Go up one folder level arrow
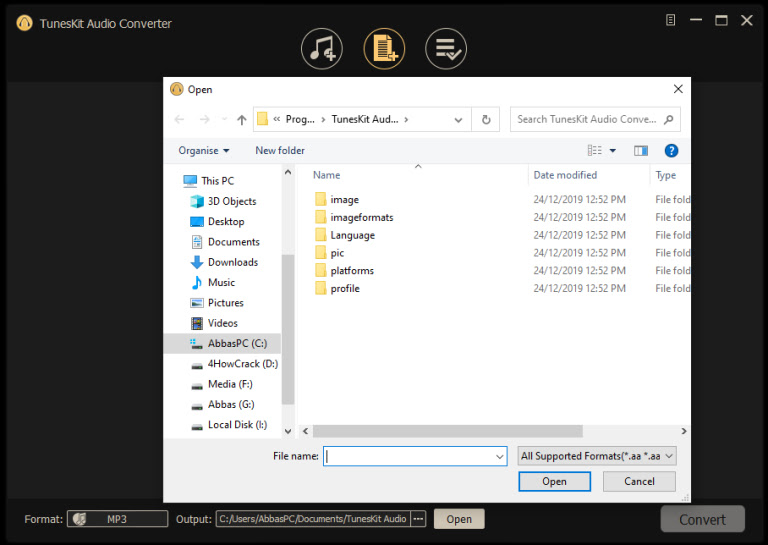 [x=241, y=119]
